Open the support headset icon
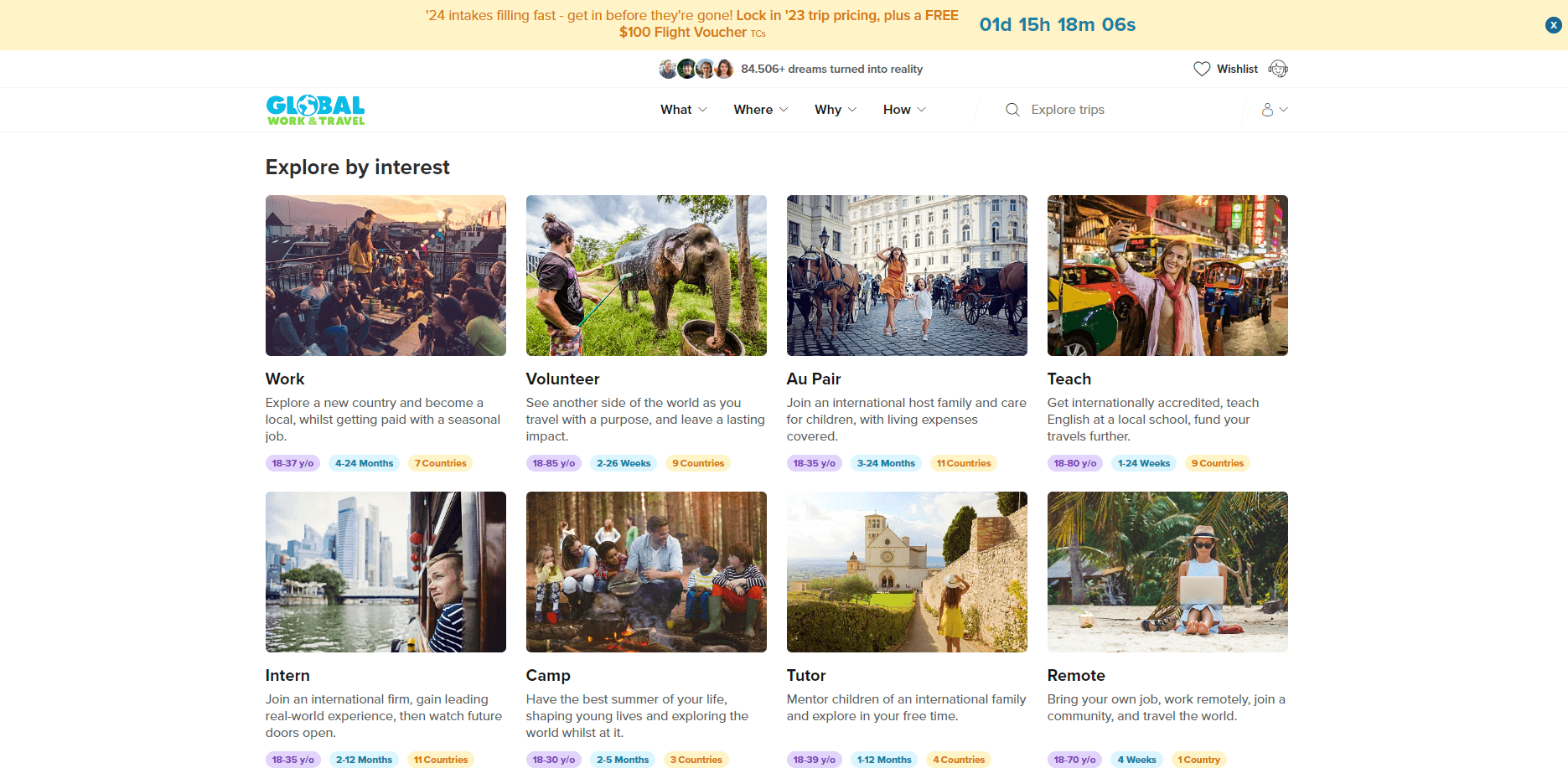The image size is (1568, 768). click(1278, 69)
